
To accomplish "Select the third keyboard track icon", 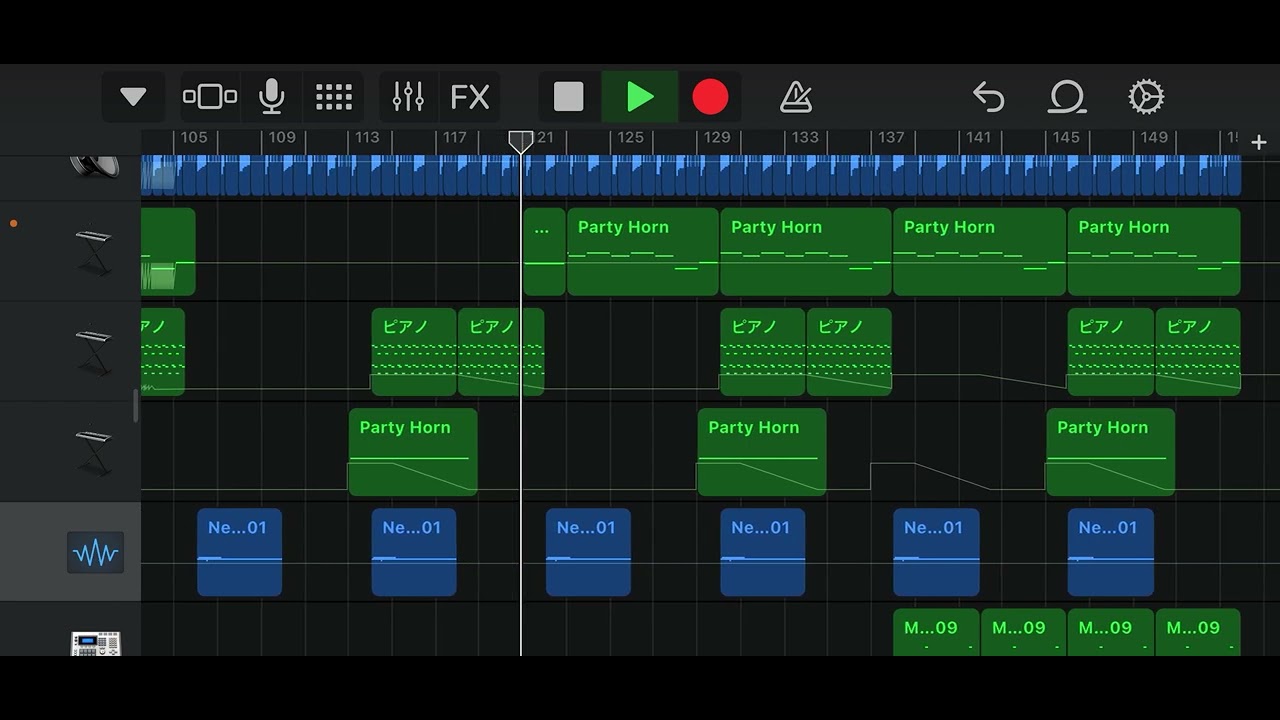I will (94, 452).
